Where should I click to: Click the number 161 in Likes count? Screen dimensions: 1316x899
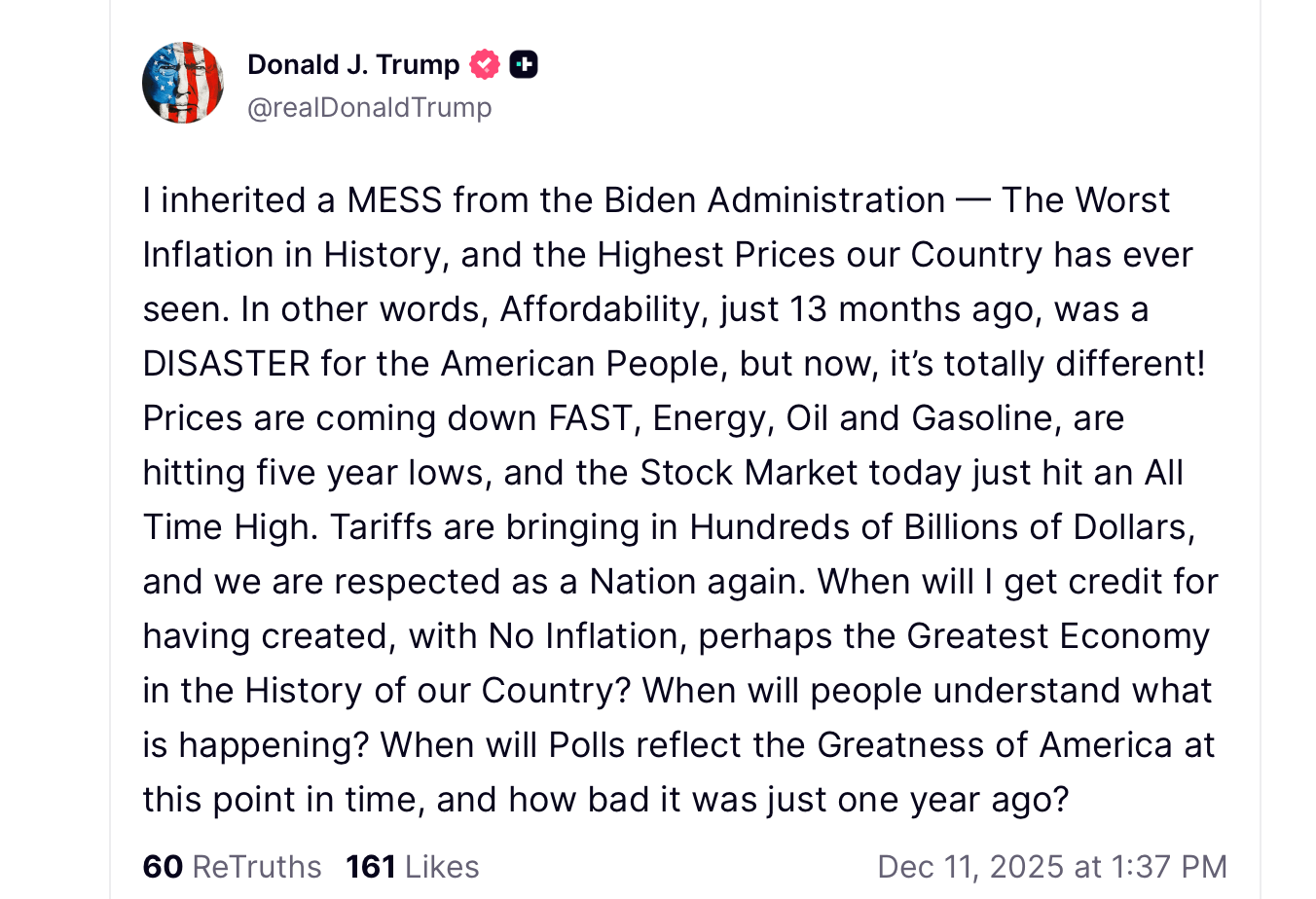click(371, 866)
